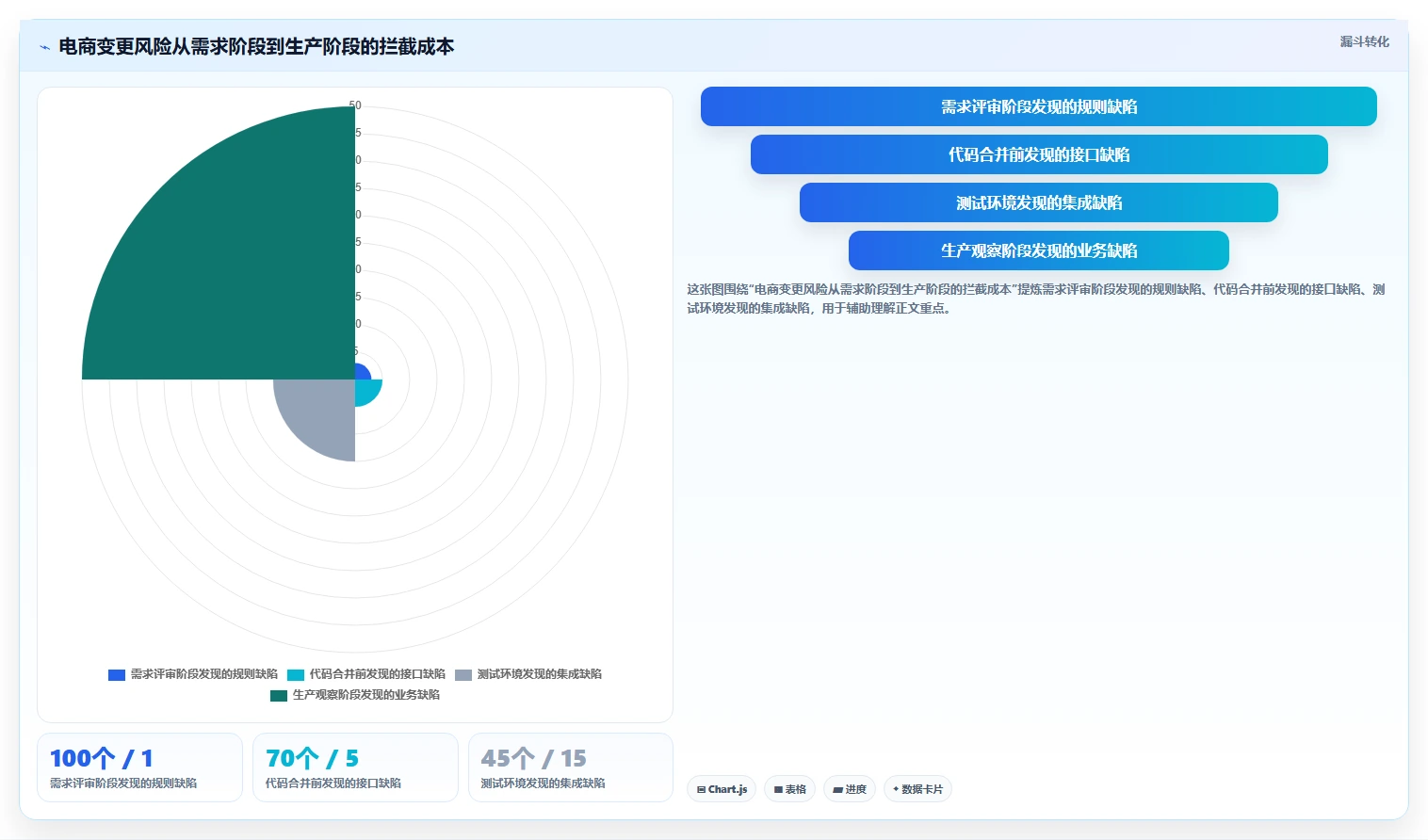Click the icon beside the card title
This screenshot has height=840, width=1428.
click(44, 47)
